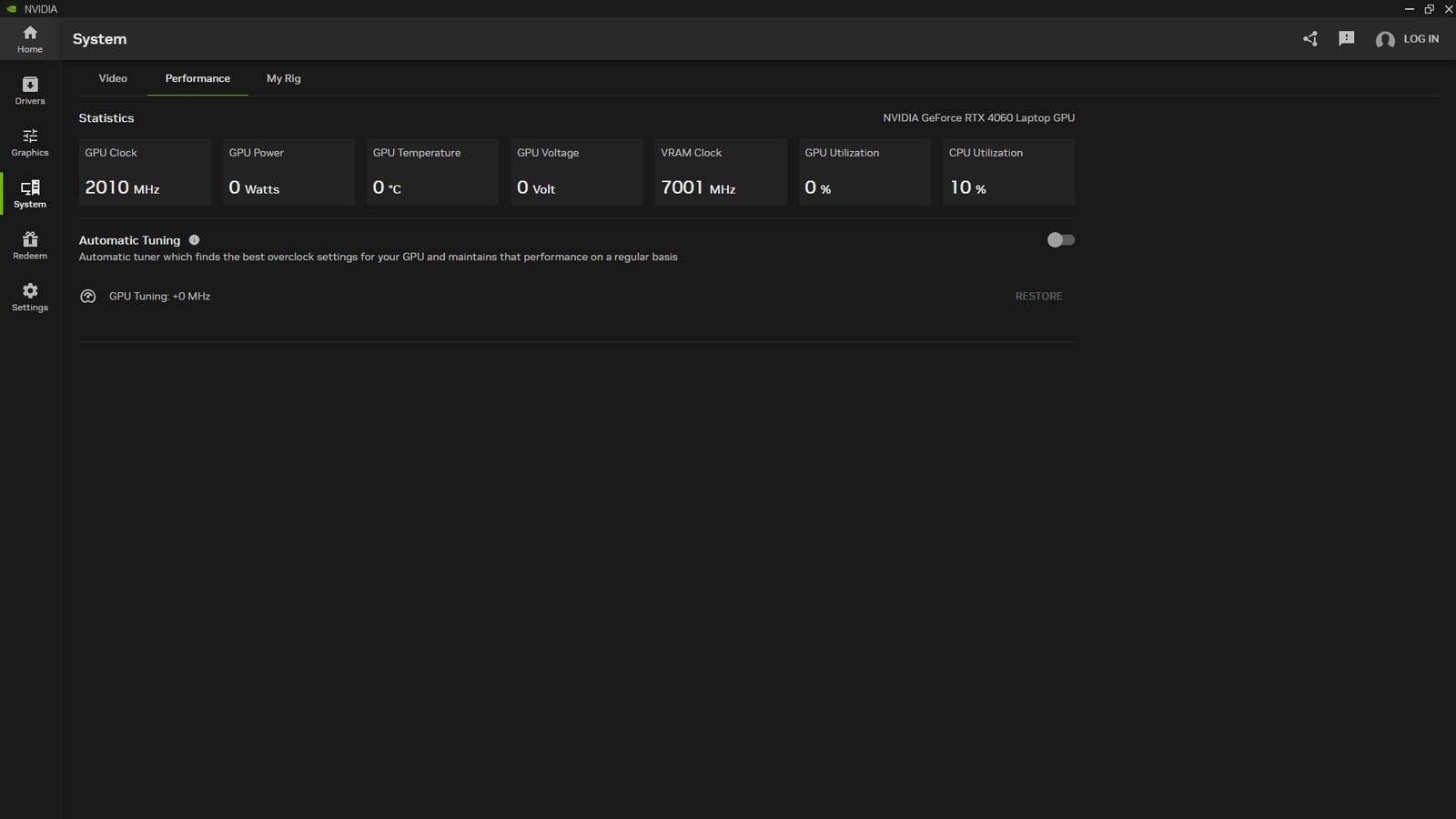
Task: Select the System sidebar icon
Action: point(29,192)
